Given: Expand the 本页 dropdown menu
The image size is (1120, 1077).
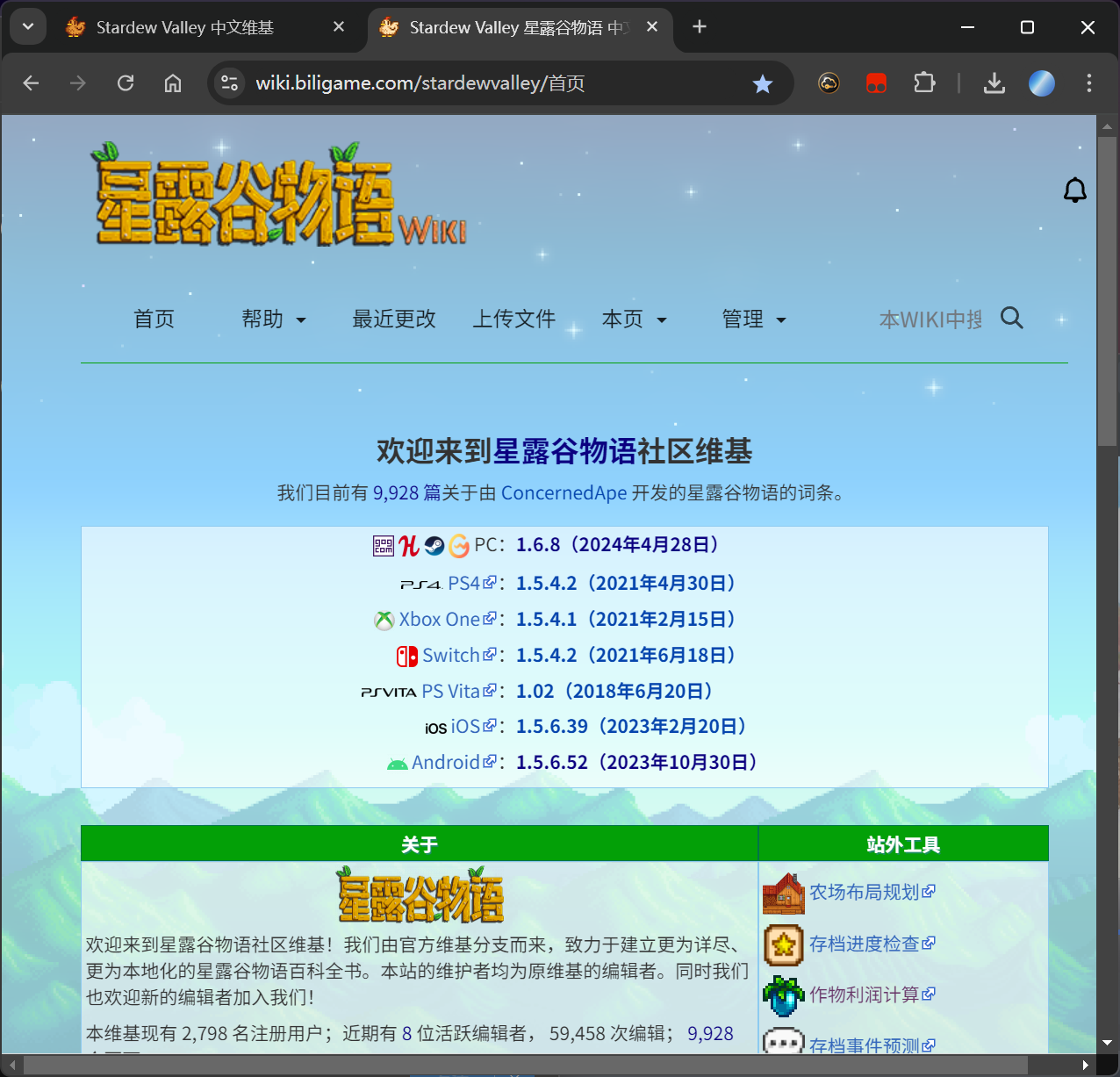Looking at the screenshot, I should (x=634, y=319).
